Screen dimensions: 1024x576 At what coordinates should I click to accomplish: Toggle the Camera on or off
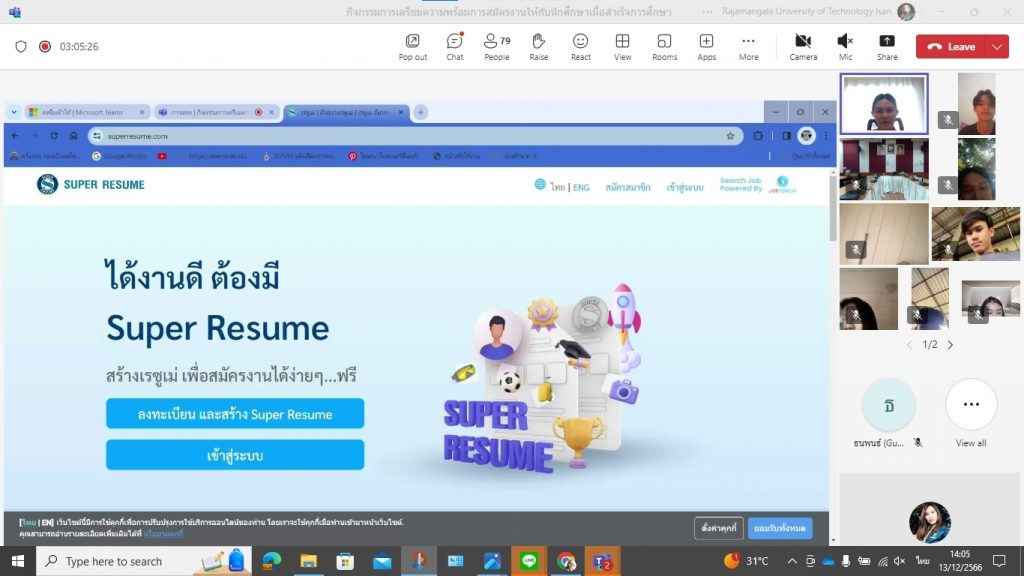[x=803, y=46]
